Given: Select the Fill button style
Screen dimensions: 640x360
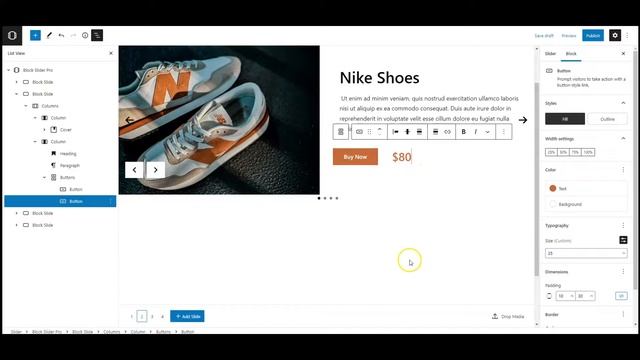Looking at the screenshot, I should click(565, 119).
